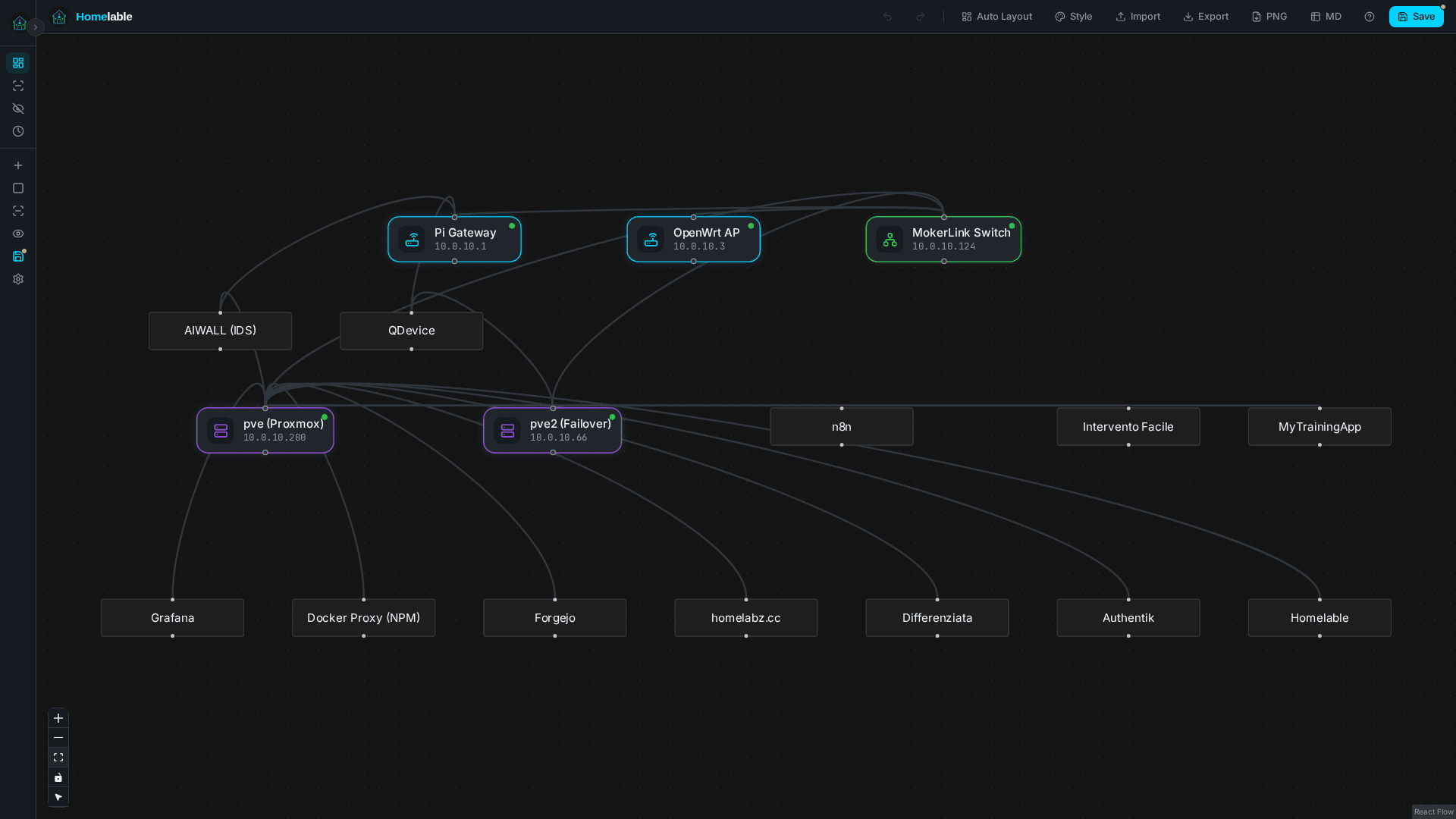Toggle the hide elements crossed-eye icon in sidebar

coord(18,108)
